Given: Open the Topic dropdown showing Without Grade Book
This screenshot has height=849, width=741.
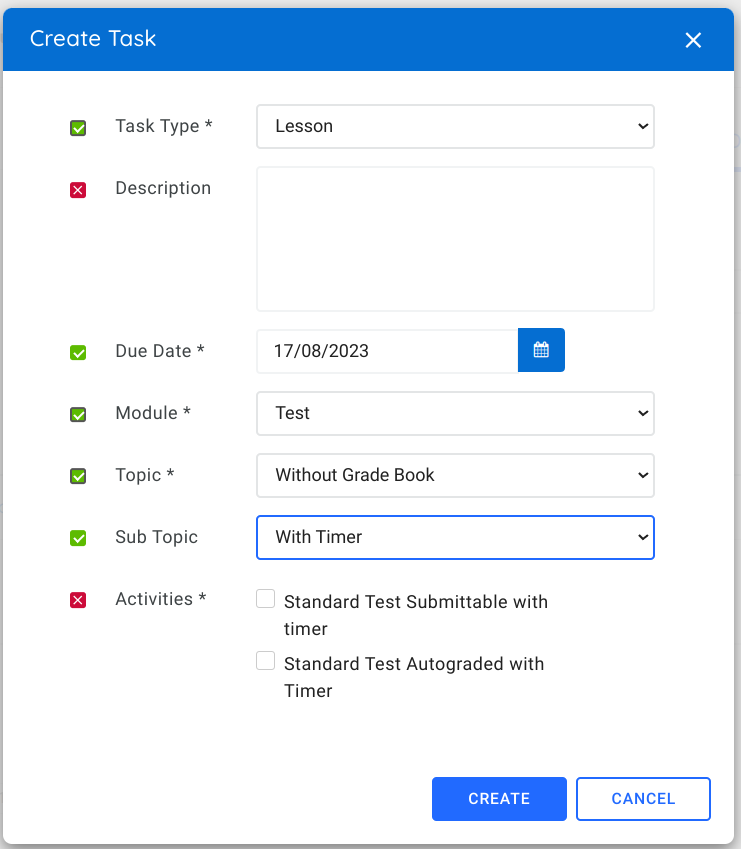Looking at the screenshot, I should pos(455,475).
